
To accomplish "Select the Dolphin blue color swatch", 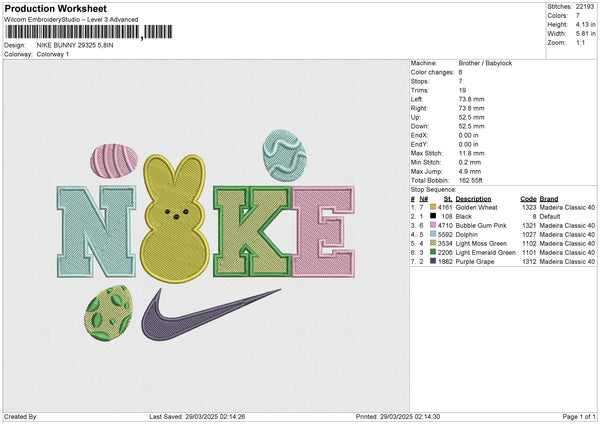I will point(433,234).
